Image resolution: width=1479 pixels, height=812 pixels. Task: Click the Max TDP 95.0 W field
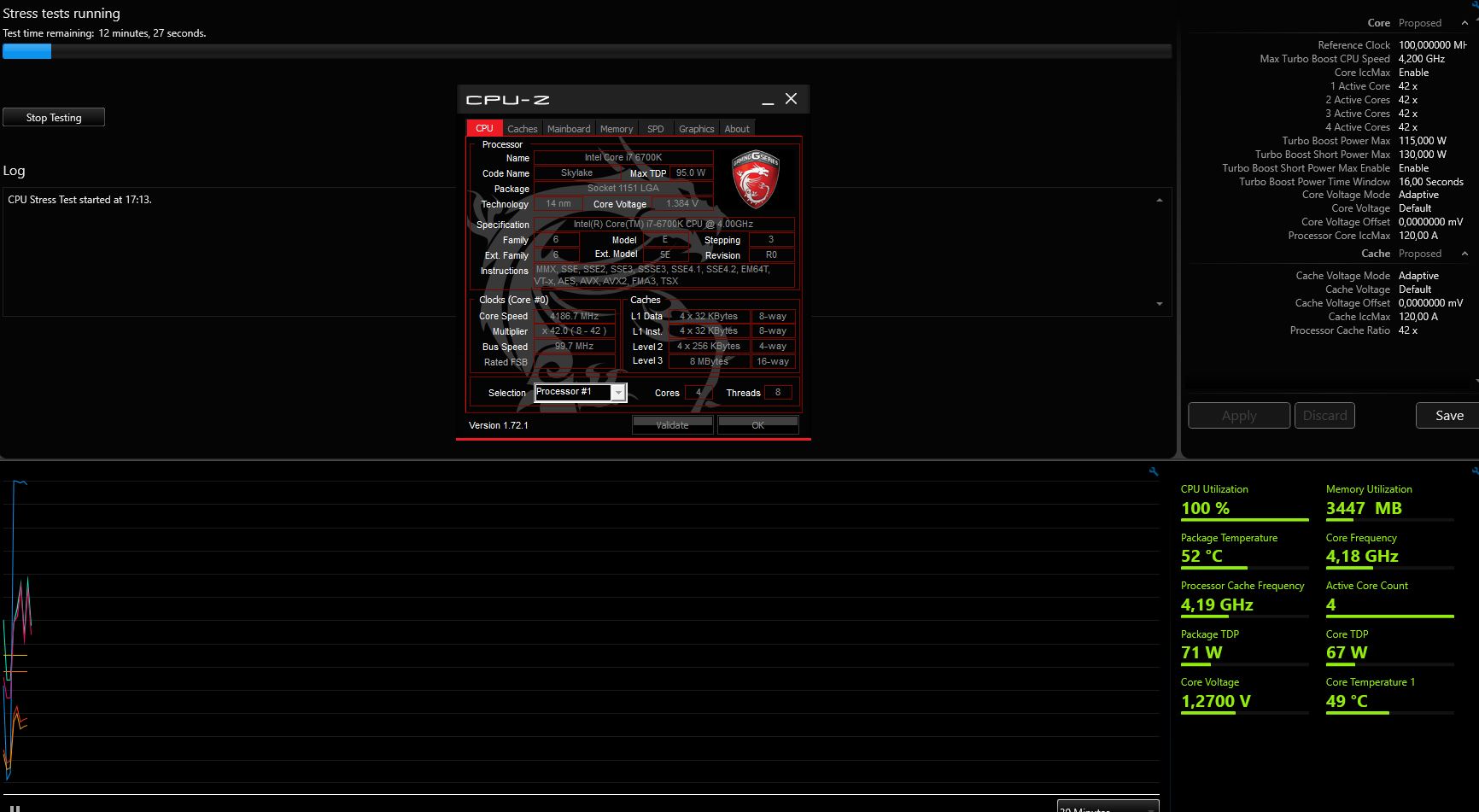(691, 172)
